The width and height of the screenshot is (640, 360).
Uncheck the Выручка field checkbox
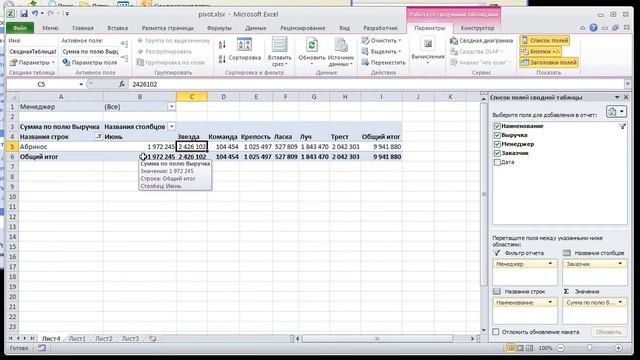coord(497,135)
